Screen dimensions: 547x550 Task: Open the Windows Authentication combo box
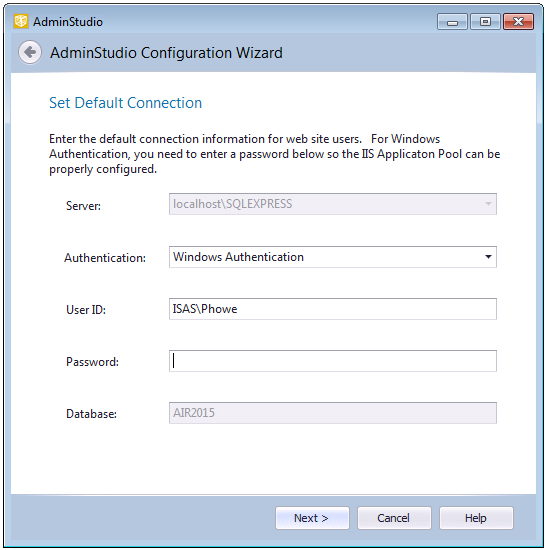click(x=333, y=257)
